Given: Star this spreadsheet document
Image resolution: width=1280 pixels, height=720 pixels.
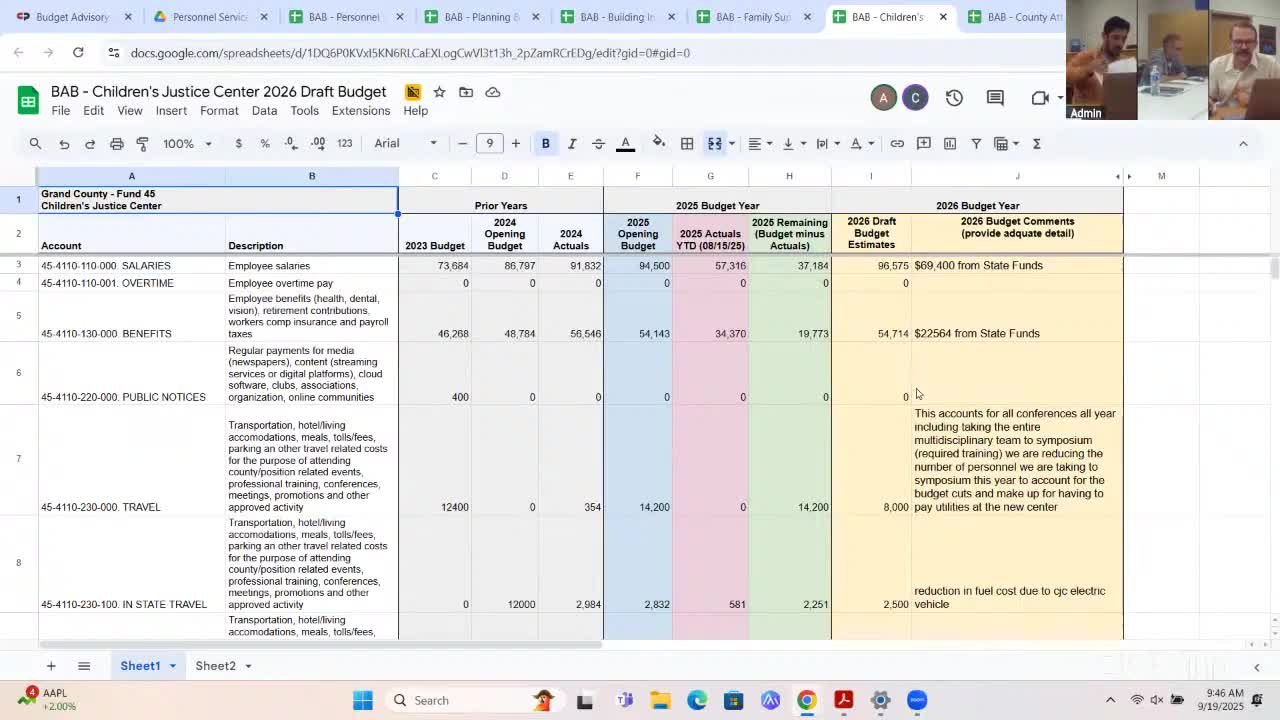Looking at the screenshot, I should click(x=439, y=92).
